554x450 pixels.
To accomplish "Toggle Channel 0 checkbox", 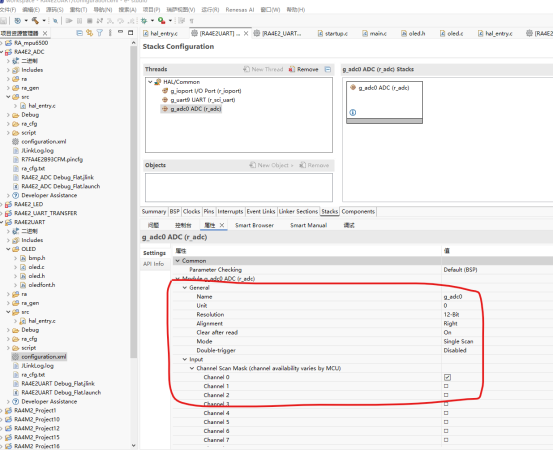I will pos(447,377).
